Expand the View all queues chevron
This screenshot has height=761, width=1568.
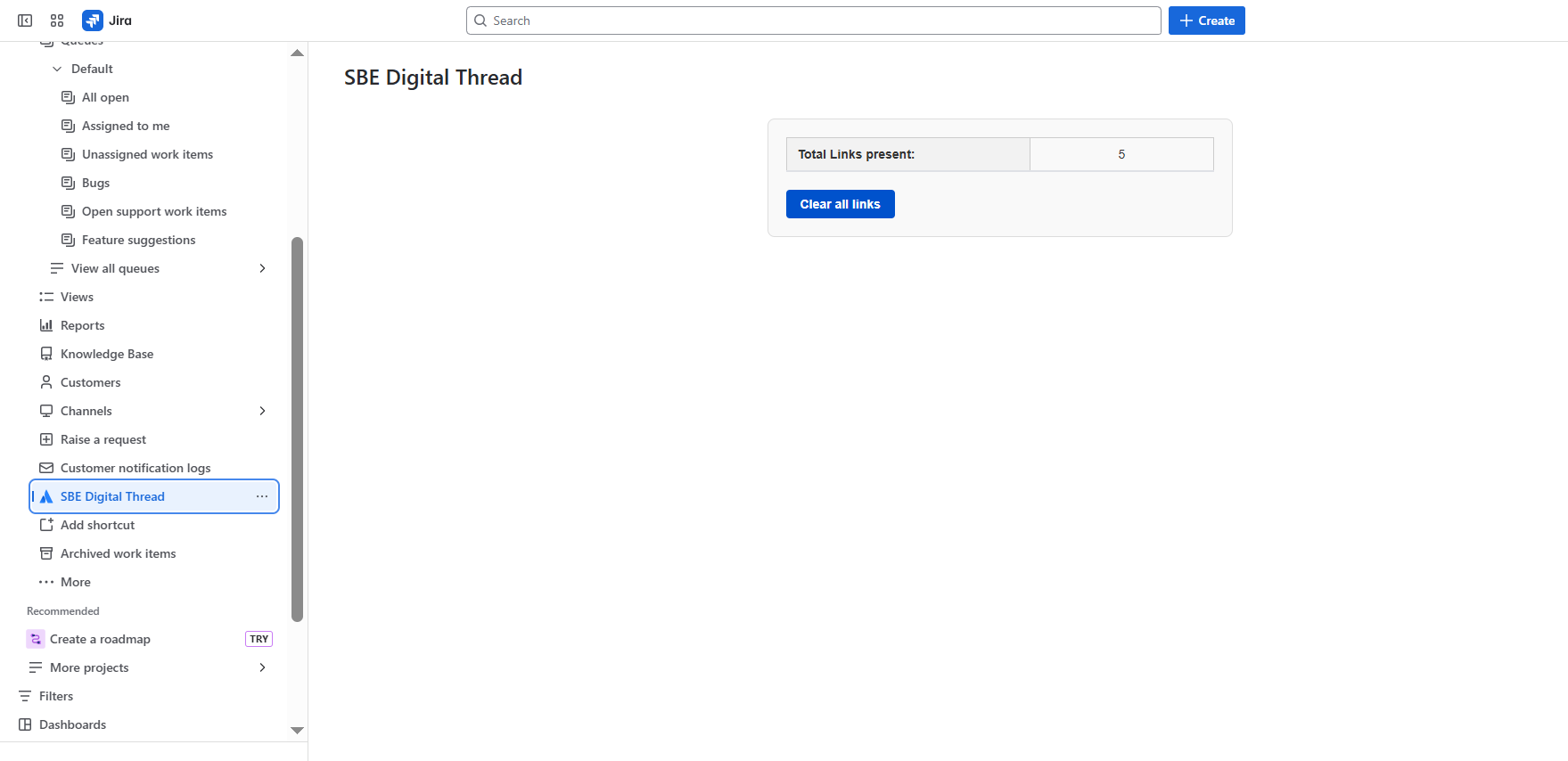[x=262, y=268]
